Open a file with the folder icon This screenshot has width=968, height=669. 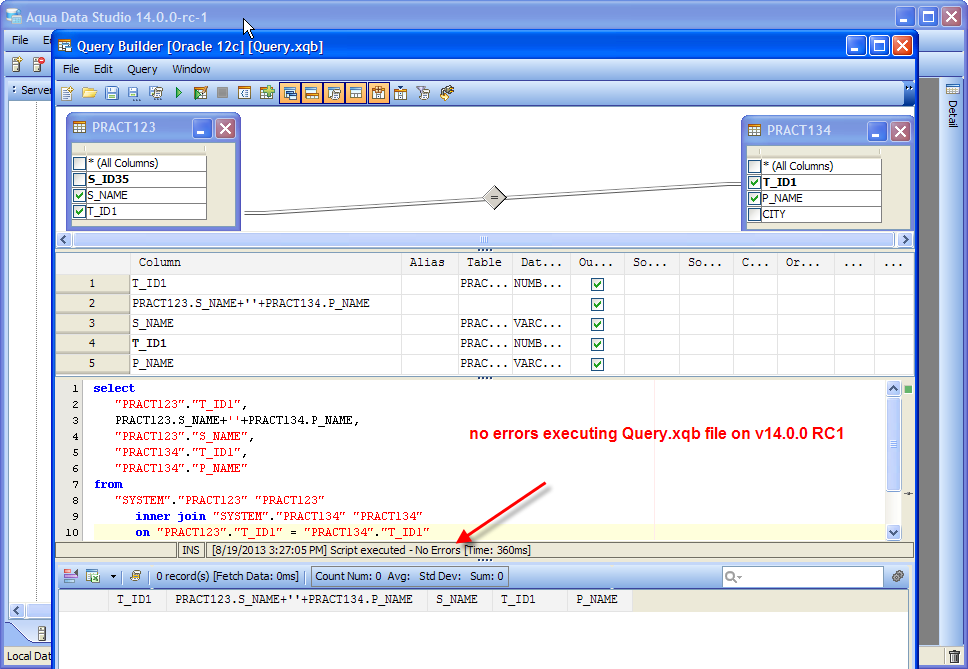tap(90, 93)
